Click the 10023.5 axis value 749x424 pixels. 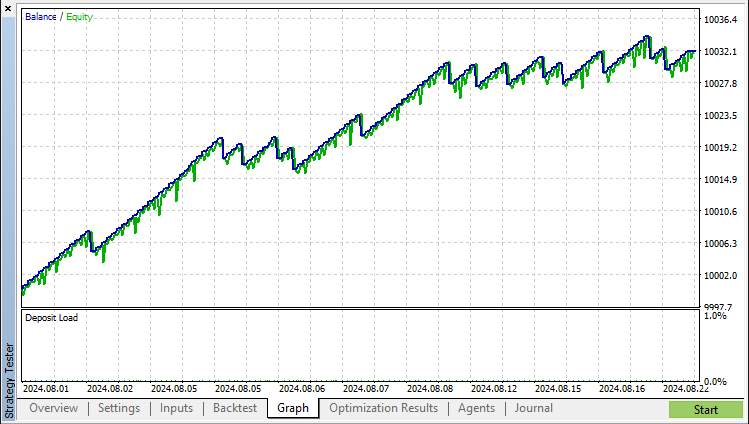point(720,116)
